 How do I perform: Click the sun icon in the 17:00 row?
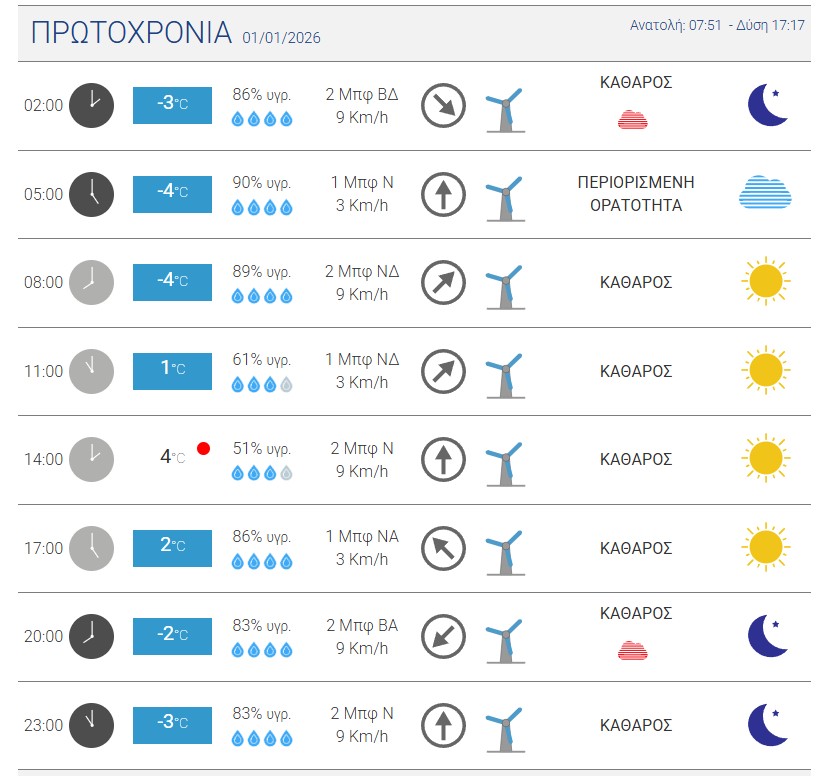pyautogui.click(x=765, y=548)
